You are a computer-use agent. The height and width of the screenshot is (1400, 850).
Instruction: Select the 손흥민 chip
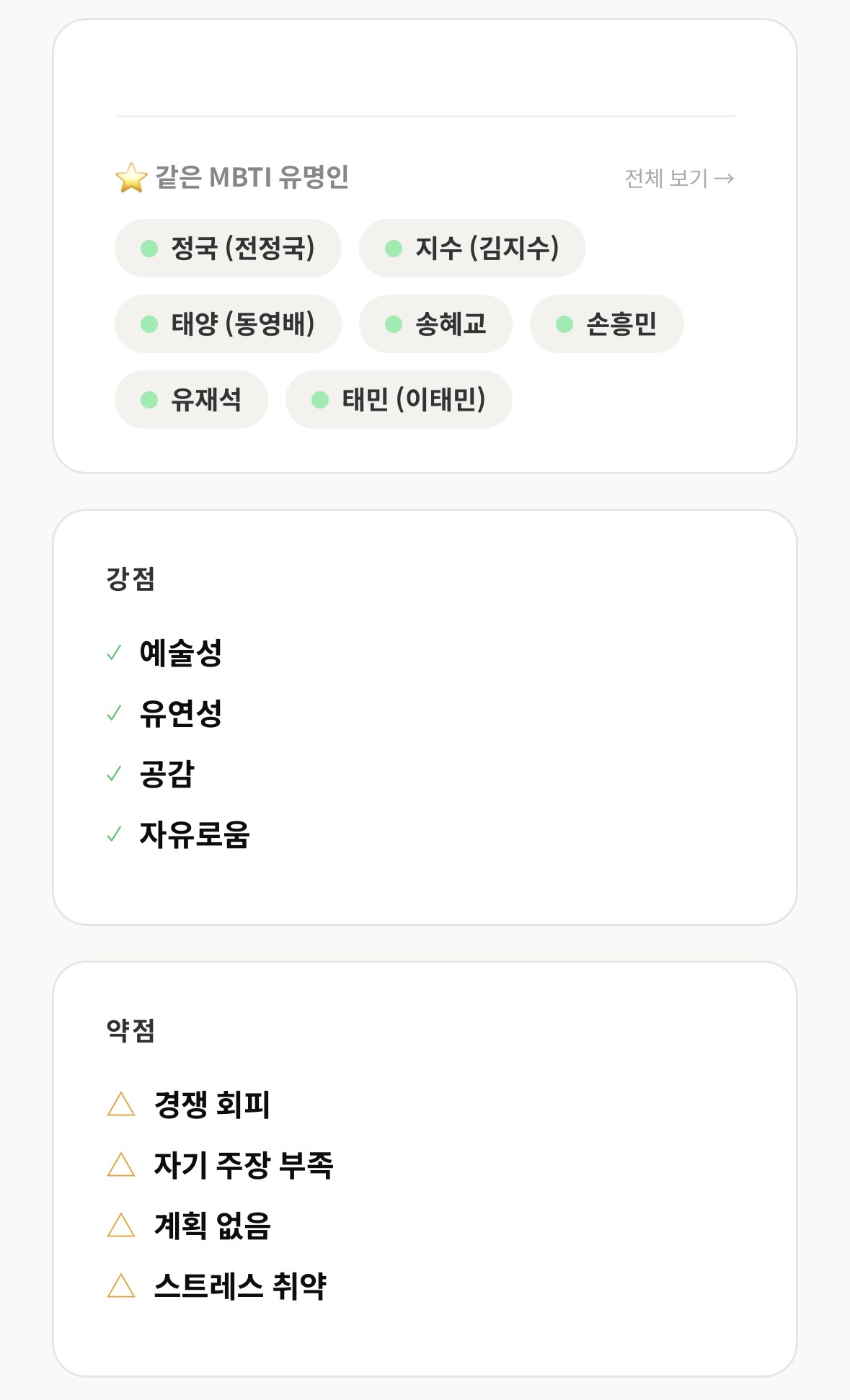[606, 324]
